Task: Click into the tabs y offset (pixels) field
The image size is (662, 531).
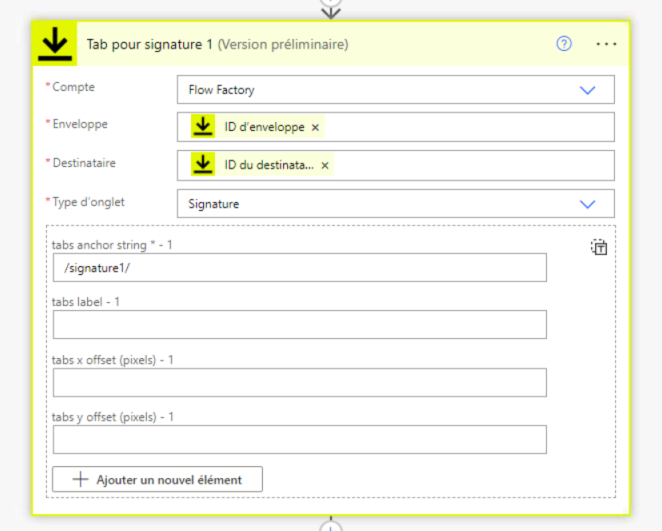Action: tap(299, 440)
